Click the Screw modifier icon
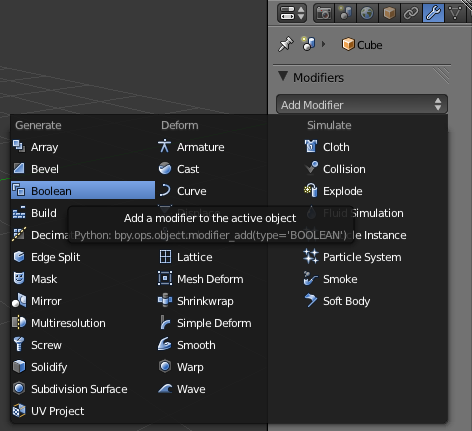 [x=19, y=345]
